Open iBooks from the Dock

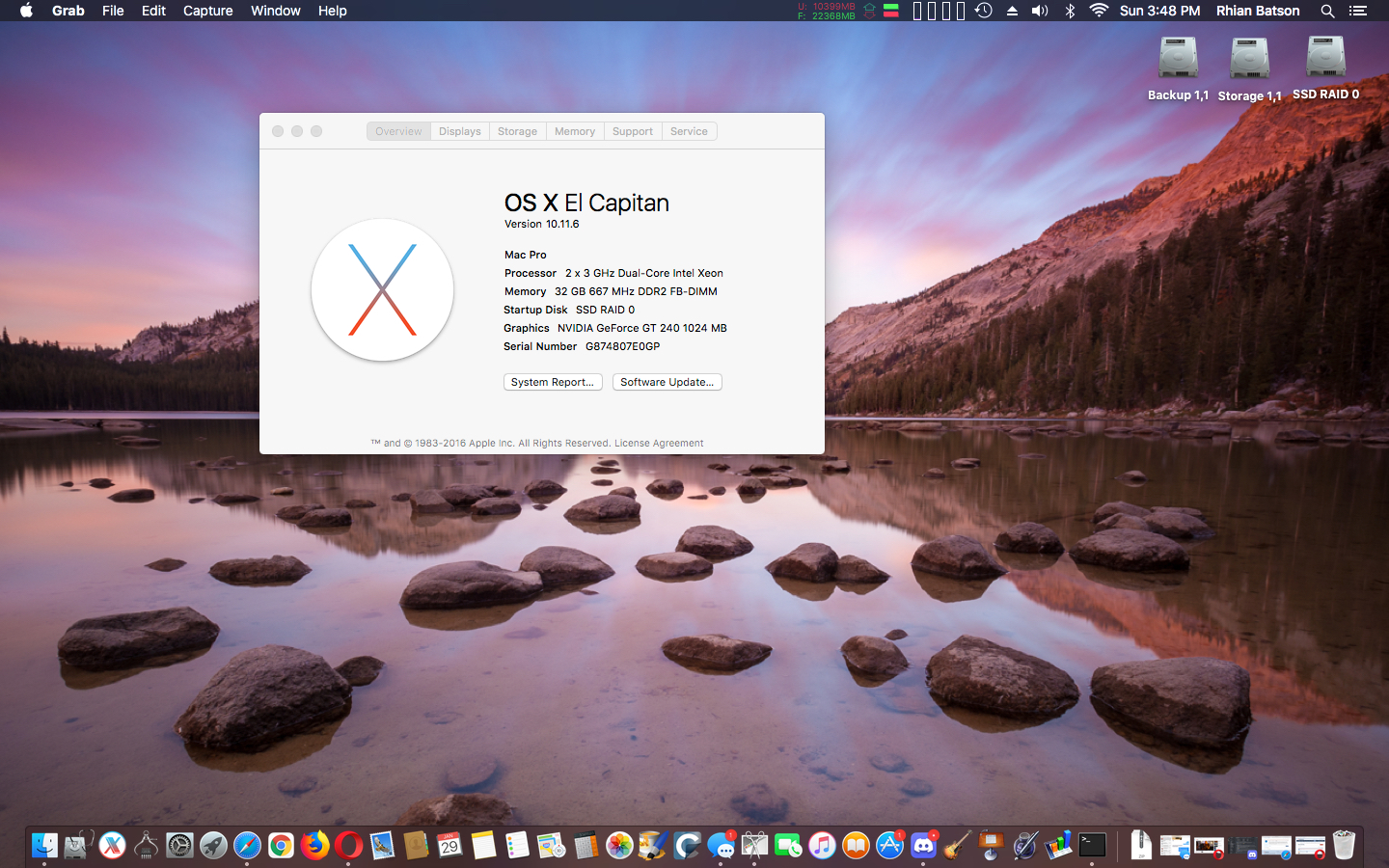tap(856, 846)
